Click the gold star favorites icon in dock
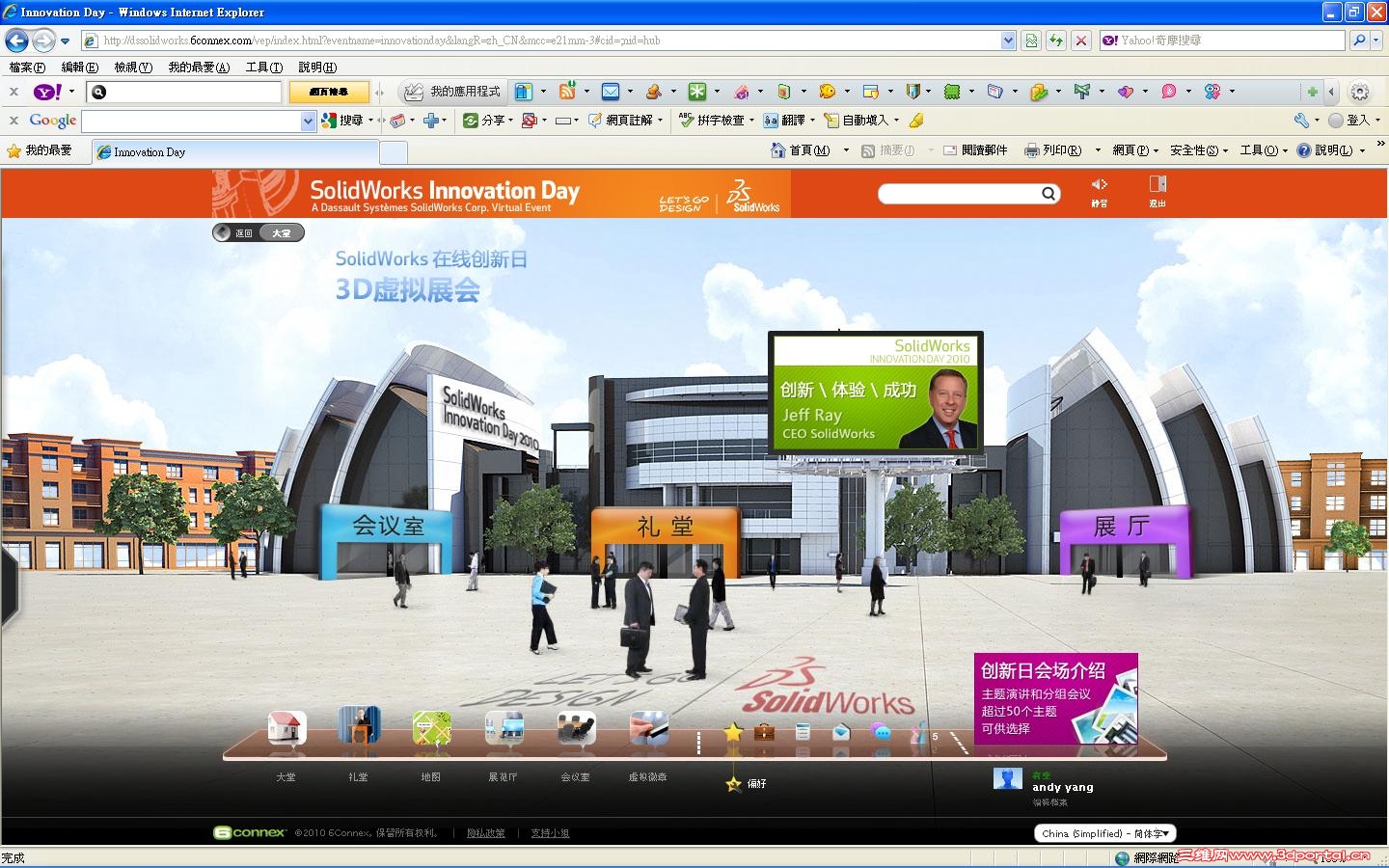The image size is (1389, 868). click(x=733, y=733)
